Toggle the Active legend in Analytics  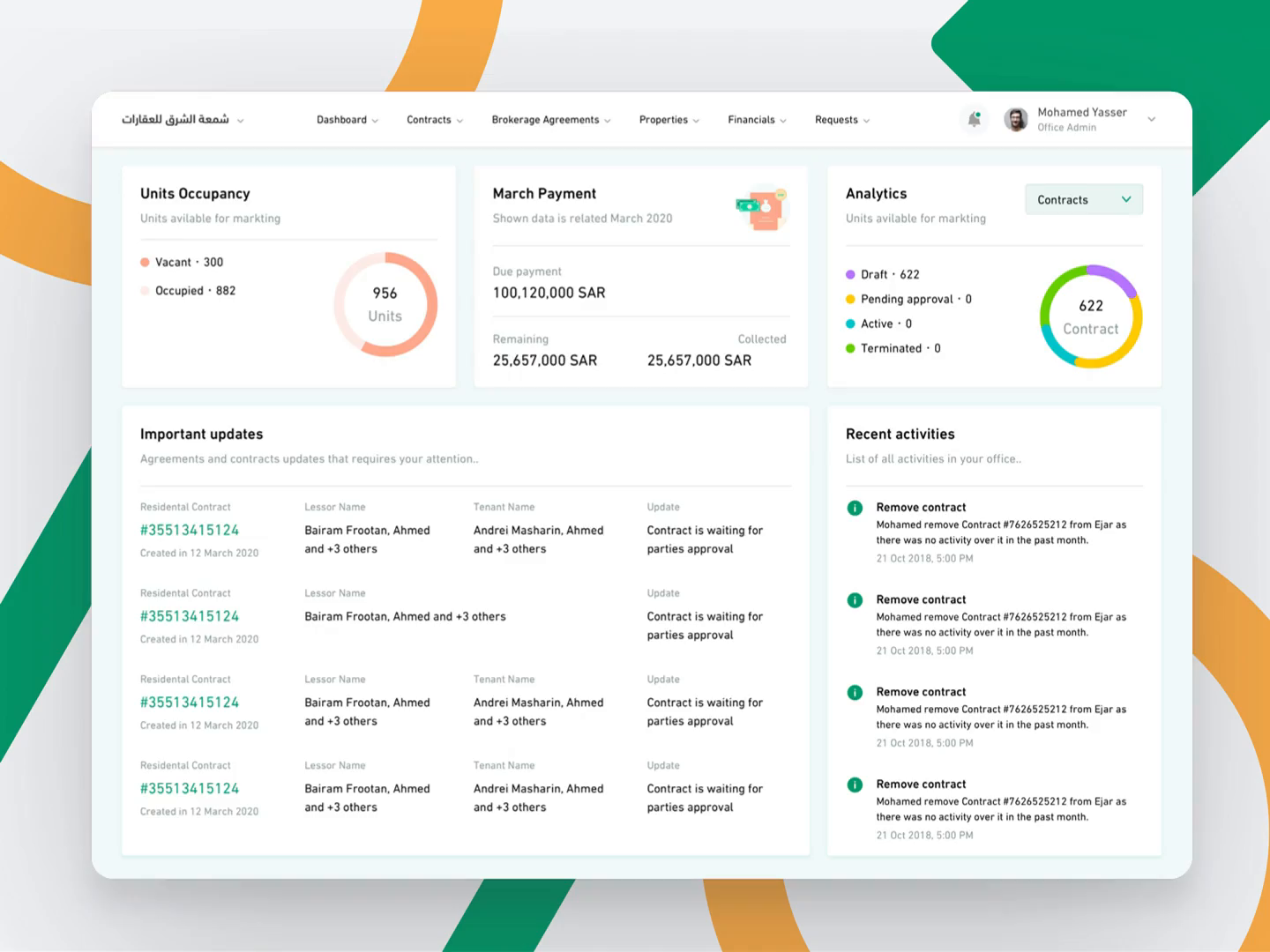[x=850, y=324]
